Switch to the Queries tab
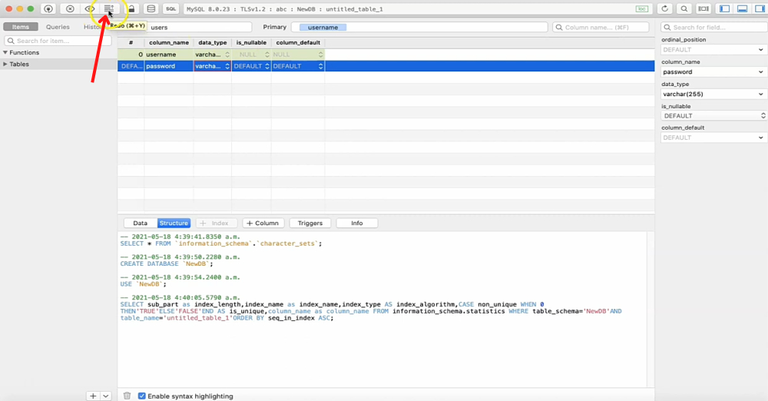The height and width of the screenshot is (401, 768). click(x=57, y=27)
